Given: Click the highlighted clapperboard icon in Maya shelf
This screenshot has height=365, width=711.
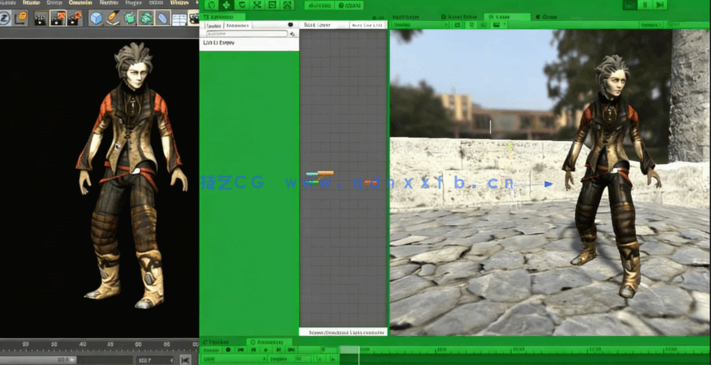Looking at the screenshot, I should pyautogui.click(x=58, y=18).
